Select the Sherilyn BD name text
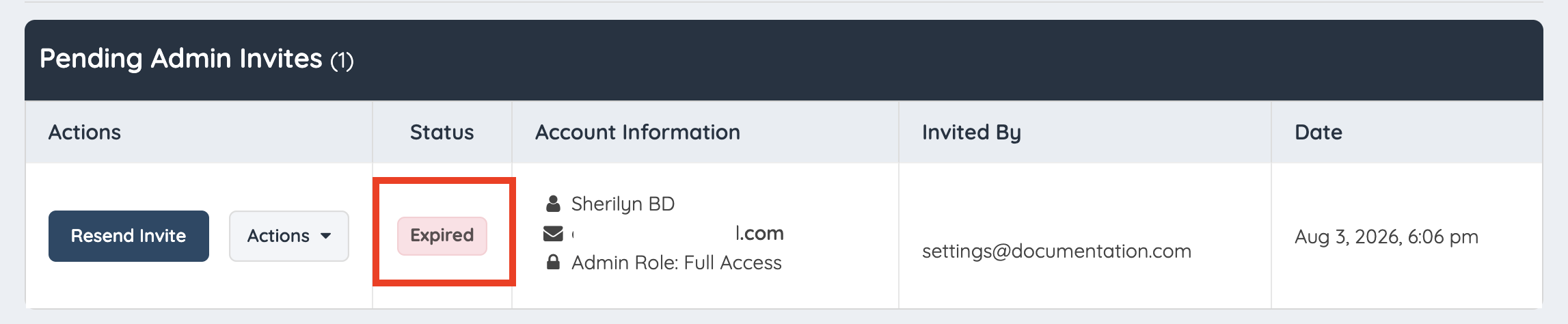Image resolution: width=1568 pixels, height=324 pixels. (x=623, y=204)
